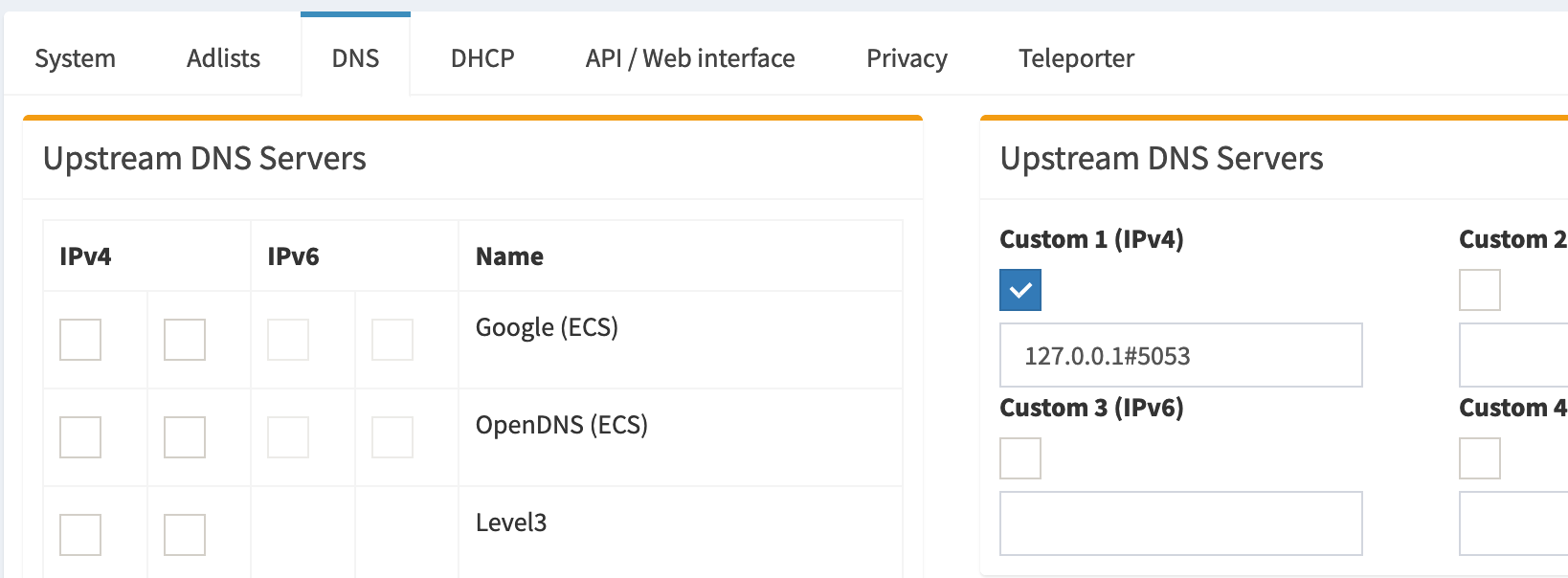The width and height of the screenshot is (1568, 578).
Task: Tick first IPv6 checkbox for Google (ECS)
Action: (288, 340)
